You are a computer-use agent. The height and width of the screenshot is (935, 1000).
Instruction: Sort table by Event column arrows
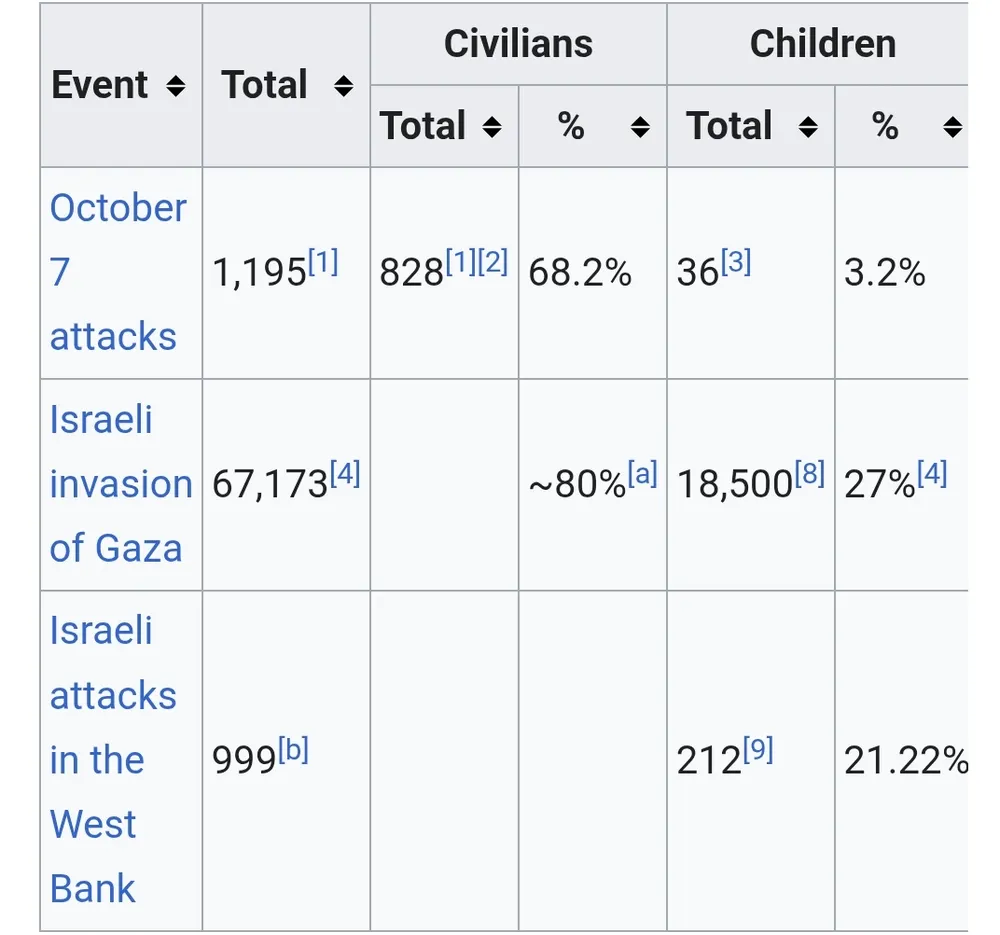[x=176, y=87]
